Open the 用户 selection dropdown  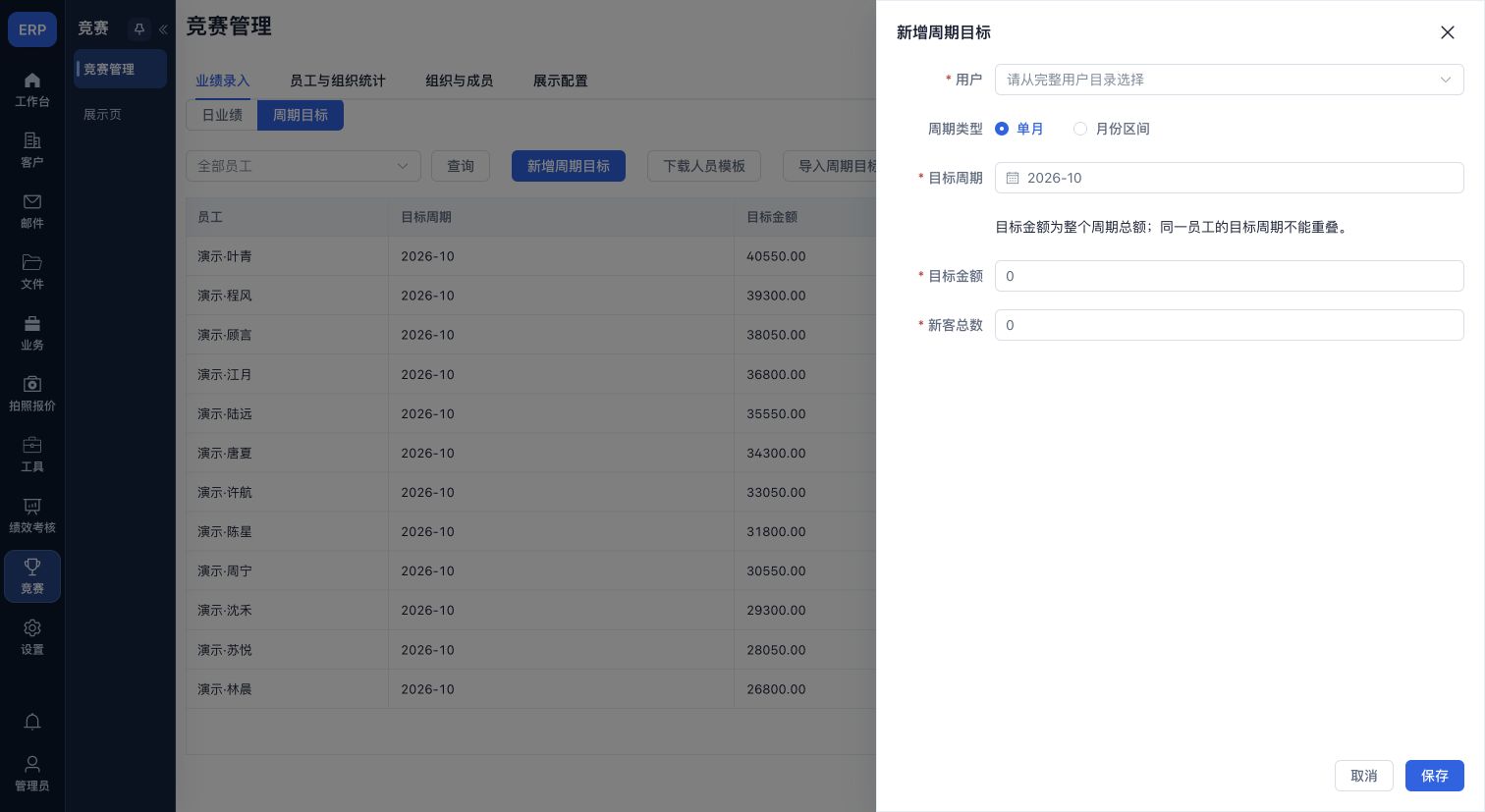point(1229,80)
